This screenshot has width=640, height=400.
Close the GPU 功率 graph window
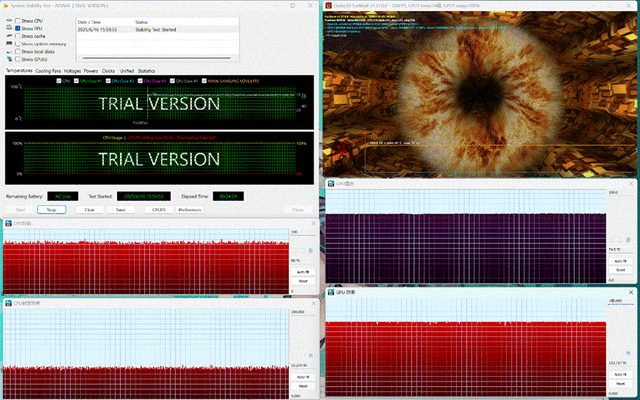click(x=631, y=292)
